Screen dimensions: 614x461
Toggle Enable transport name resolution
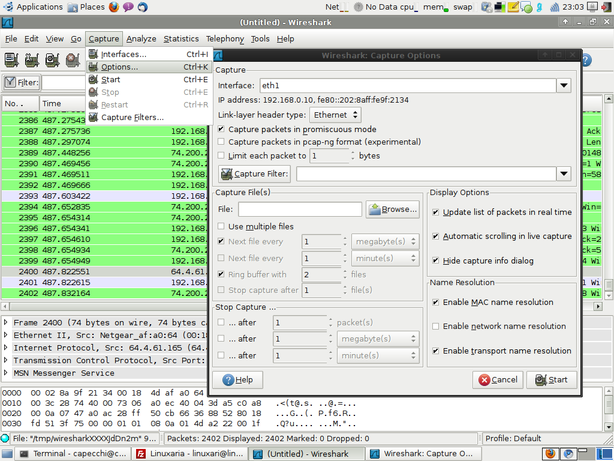pyautogui.click(x=435, y=351)
